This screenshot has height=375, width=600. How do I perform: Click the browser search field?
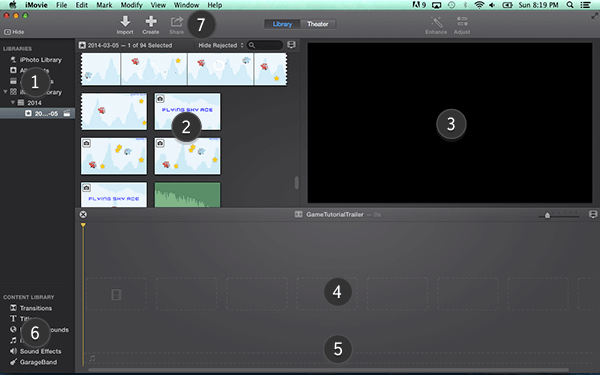click(265, 45)
